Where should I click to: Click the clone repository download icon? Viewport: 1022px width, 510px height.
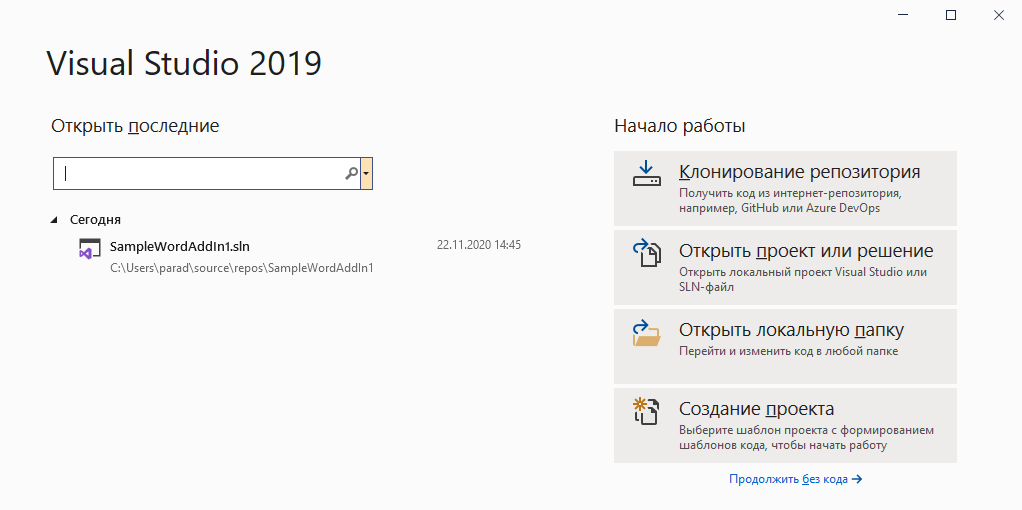tap(647, 174)
